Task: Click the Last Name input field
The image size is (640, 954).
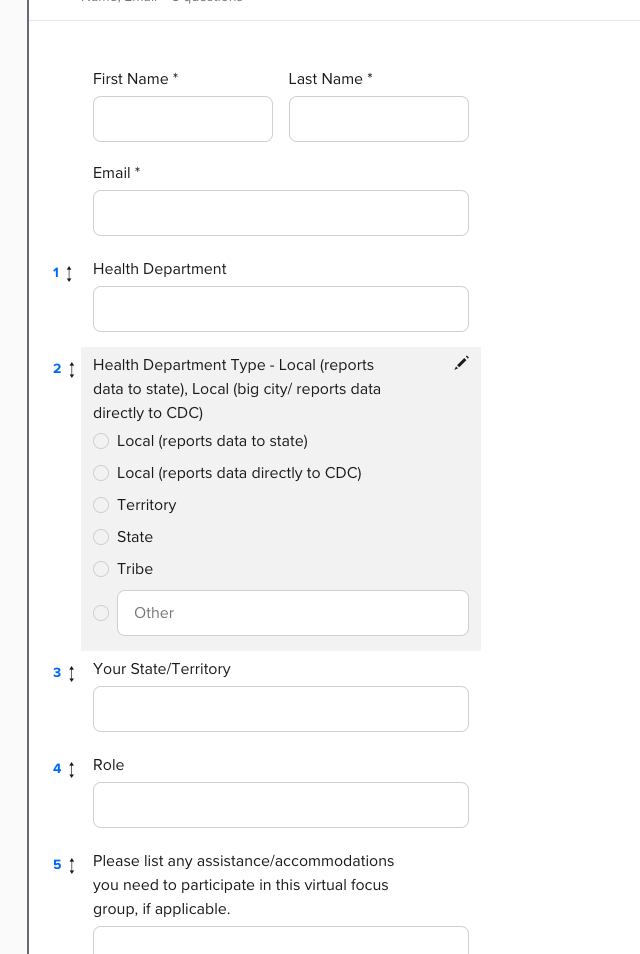Action: click(378, 119)
